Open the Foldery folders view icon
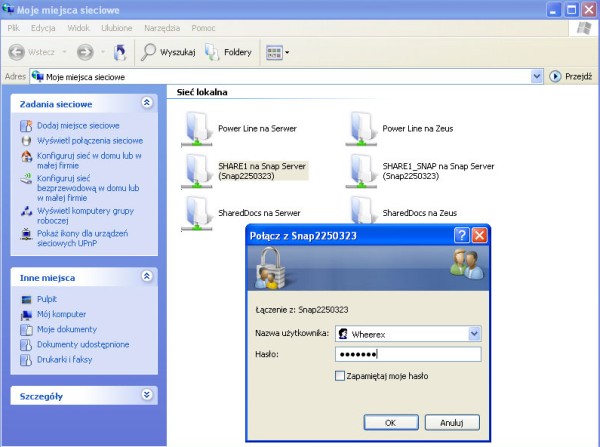Viewport: 600px width, 447px height. 213,51
